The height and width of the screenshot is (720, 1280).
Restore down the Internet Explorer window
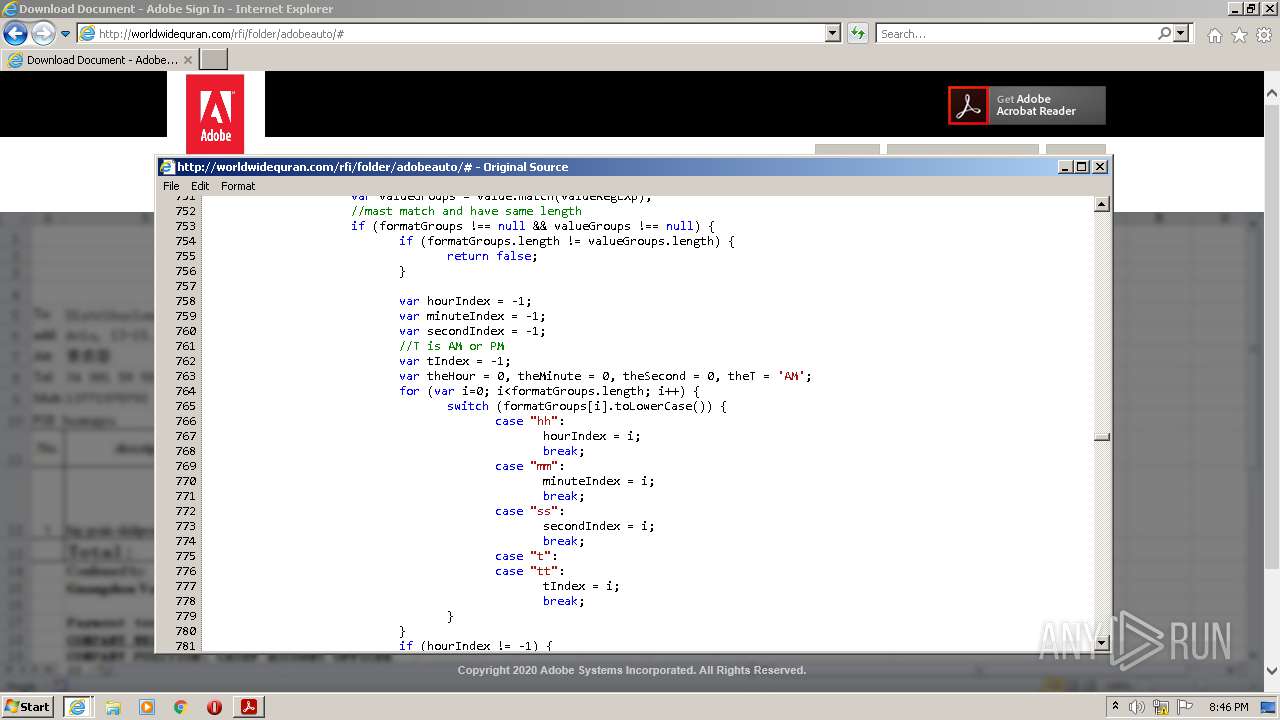click(x=1251, y=8)
